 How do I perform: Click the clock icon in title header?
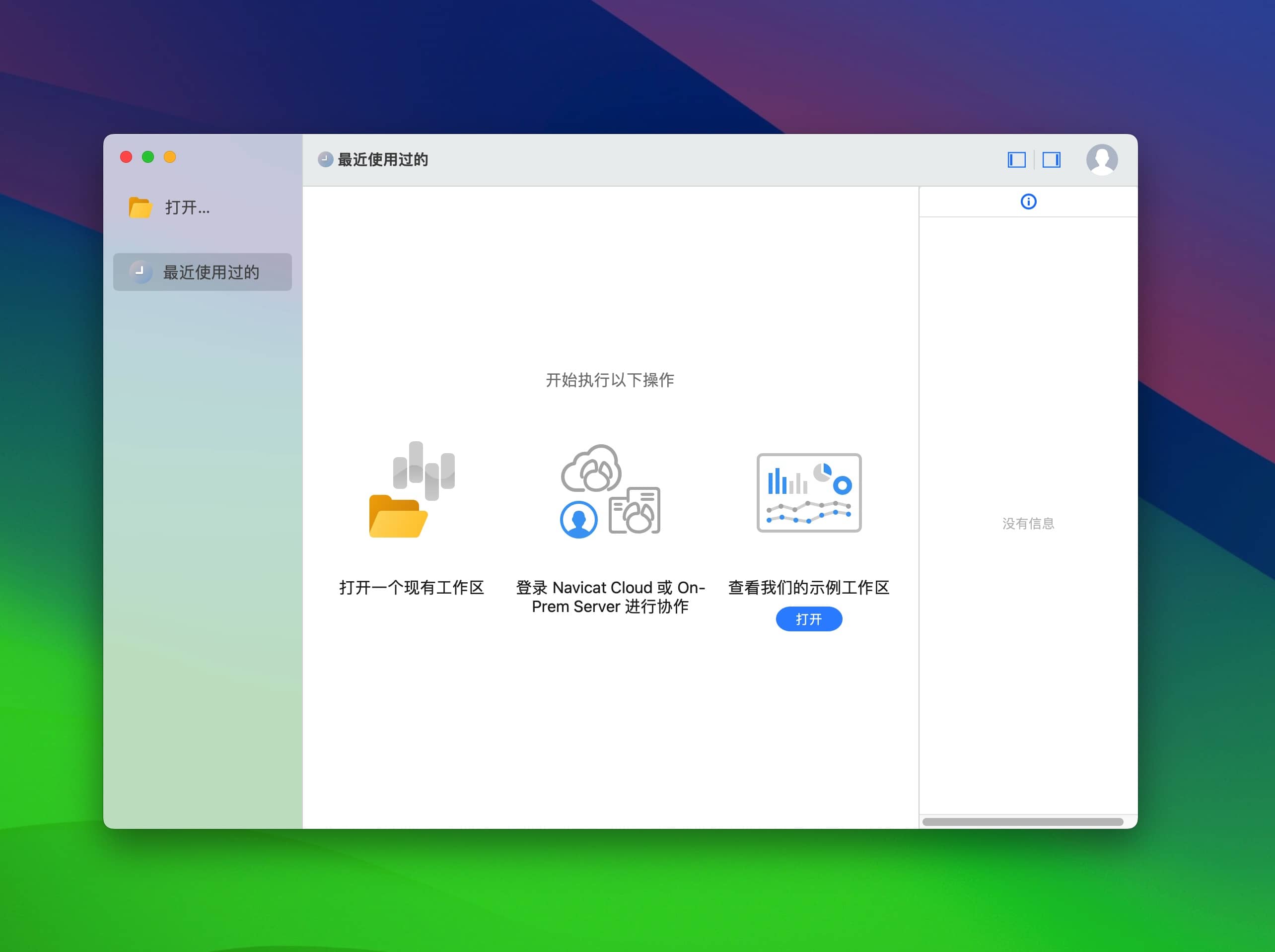tap(326, 160)
